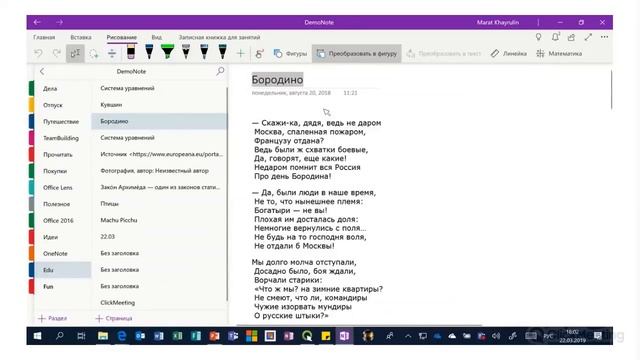Viewport: 640px width, 360px height.
Task: Open the ClickMeeting page
Action: (x=159, y=302)
